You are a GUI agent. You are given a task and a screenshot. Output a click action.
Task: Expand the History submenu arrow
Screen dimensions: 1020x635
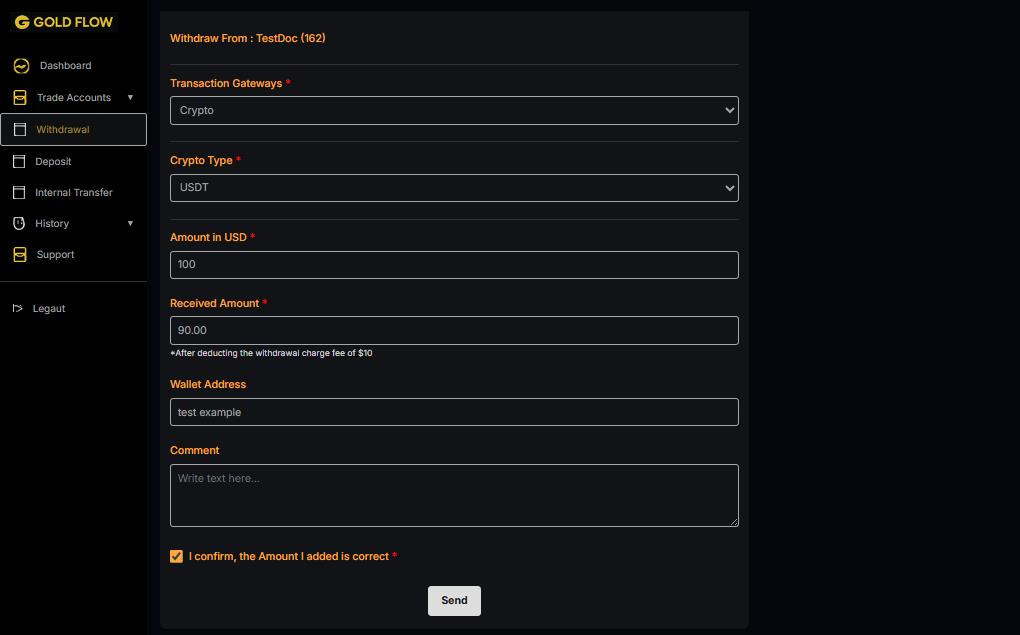[130, 224]
